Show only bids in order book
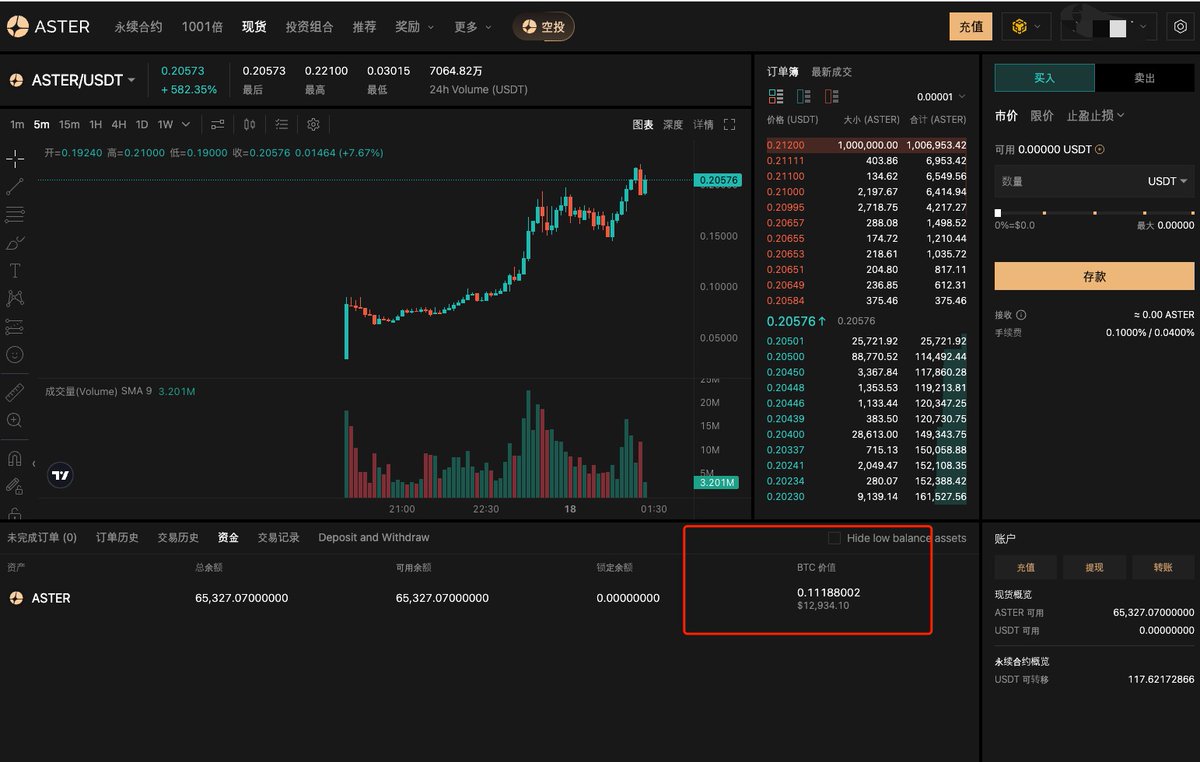The image size is (1200, 762). [x=804, y=96]
